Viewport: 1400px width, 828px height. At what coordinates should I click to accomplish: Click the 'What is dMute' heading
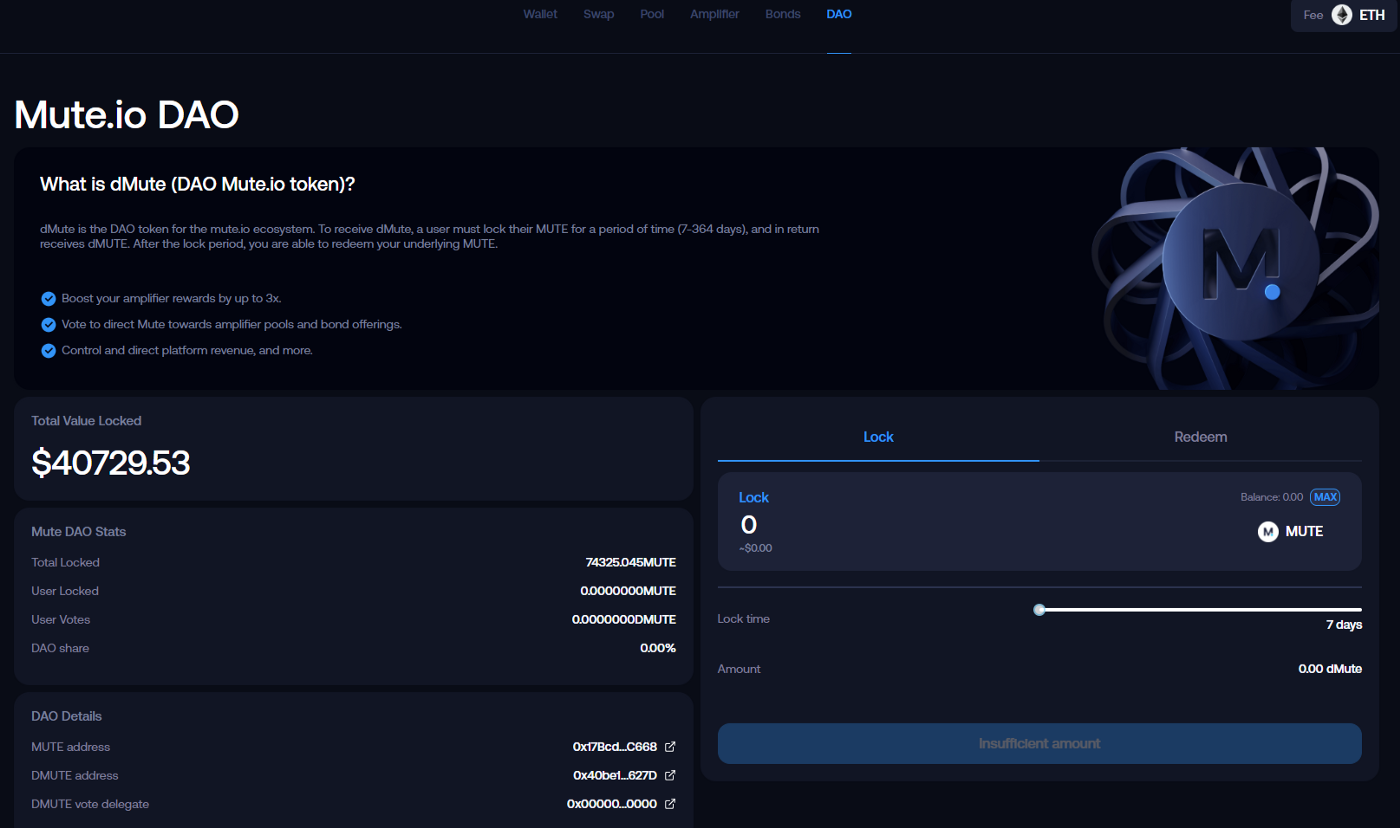coord(198,184)
